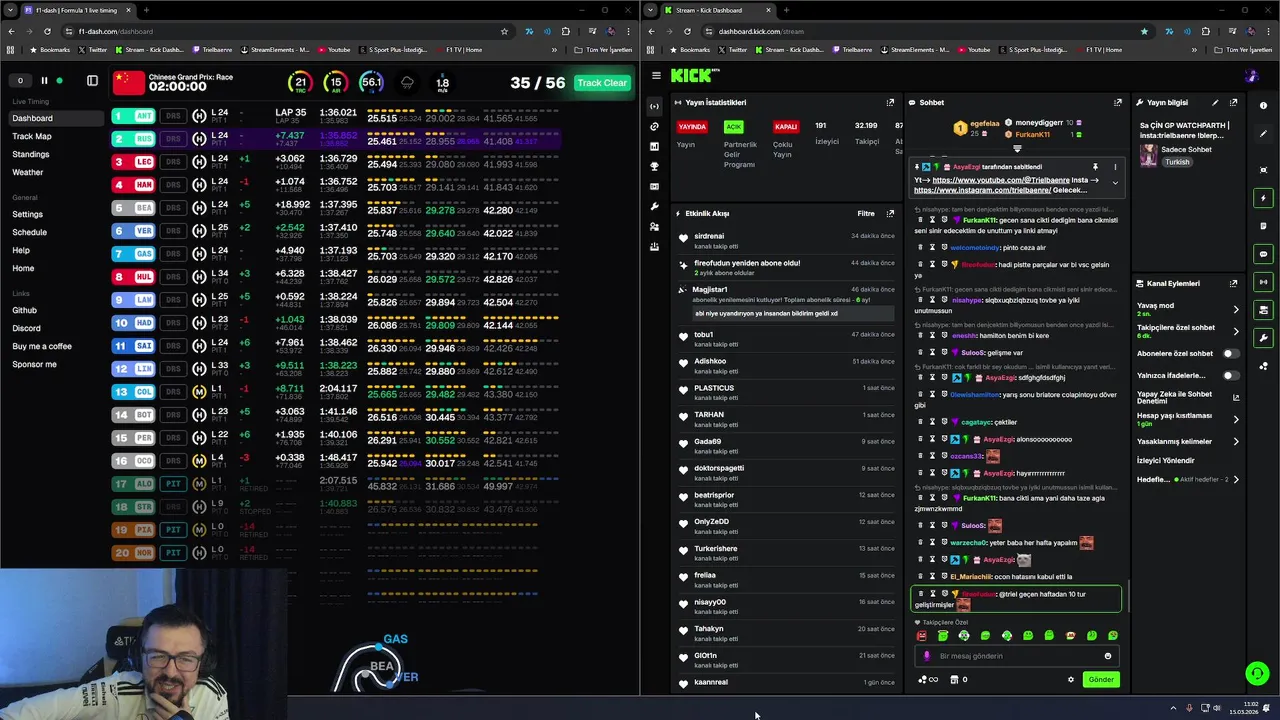
Task: Toggle the f1-dash sidebar panel icon
Action: (92, 81)
